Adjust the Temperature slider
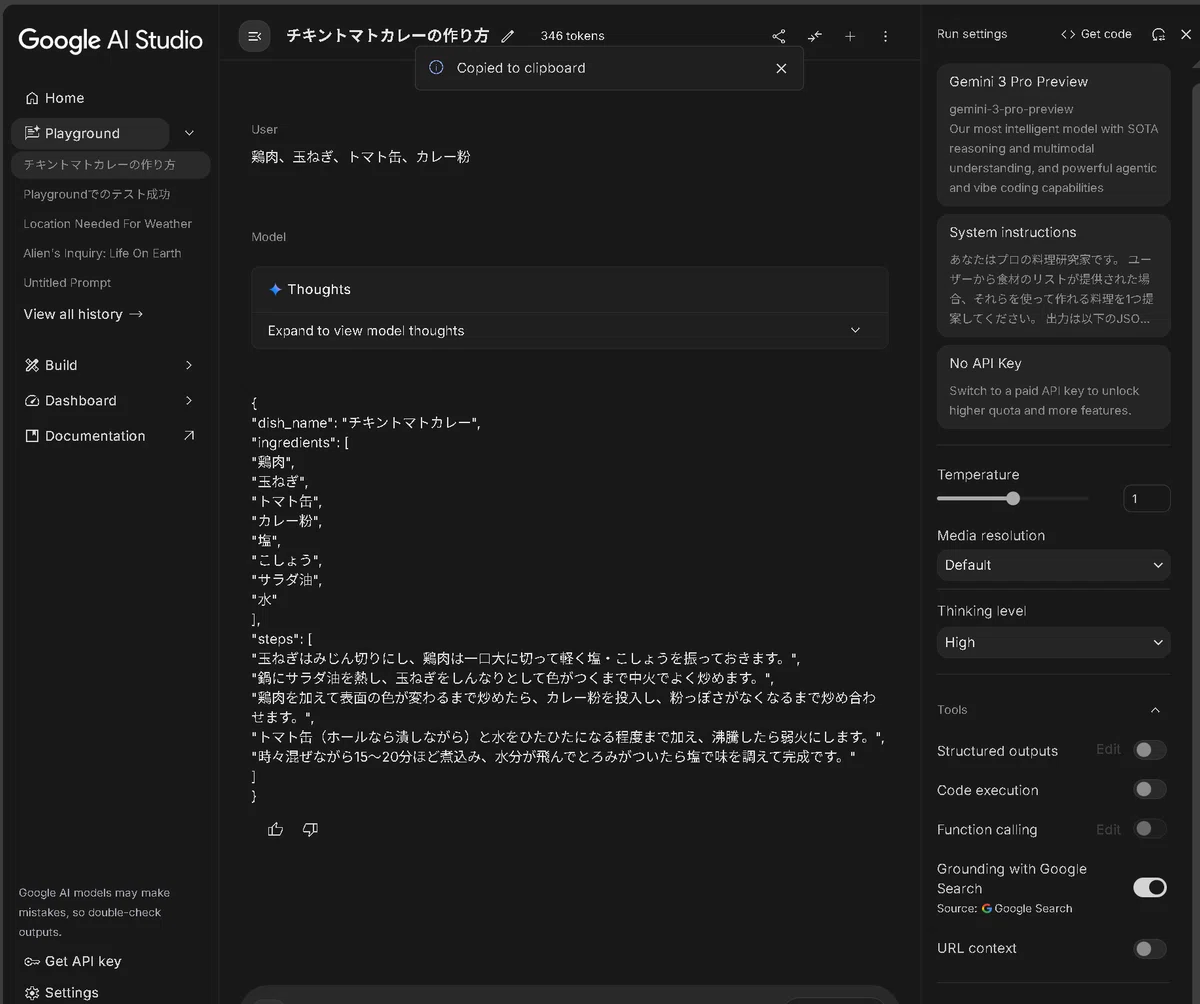This screenshot has height=1004, width=1200. (1012, 498)
